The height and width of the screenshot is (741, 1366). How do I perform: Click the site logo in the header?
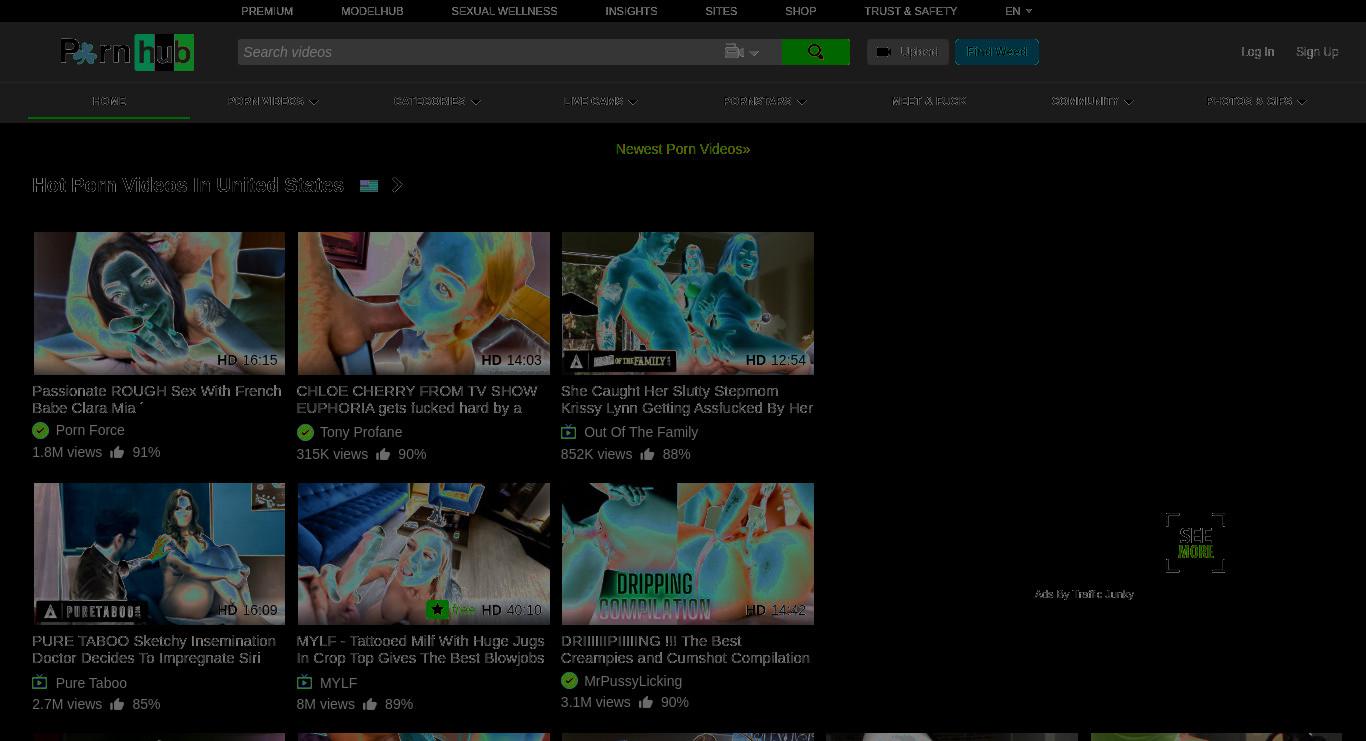tap(127, 52)
